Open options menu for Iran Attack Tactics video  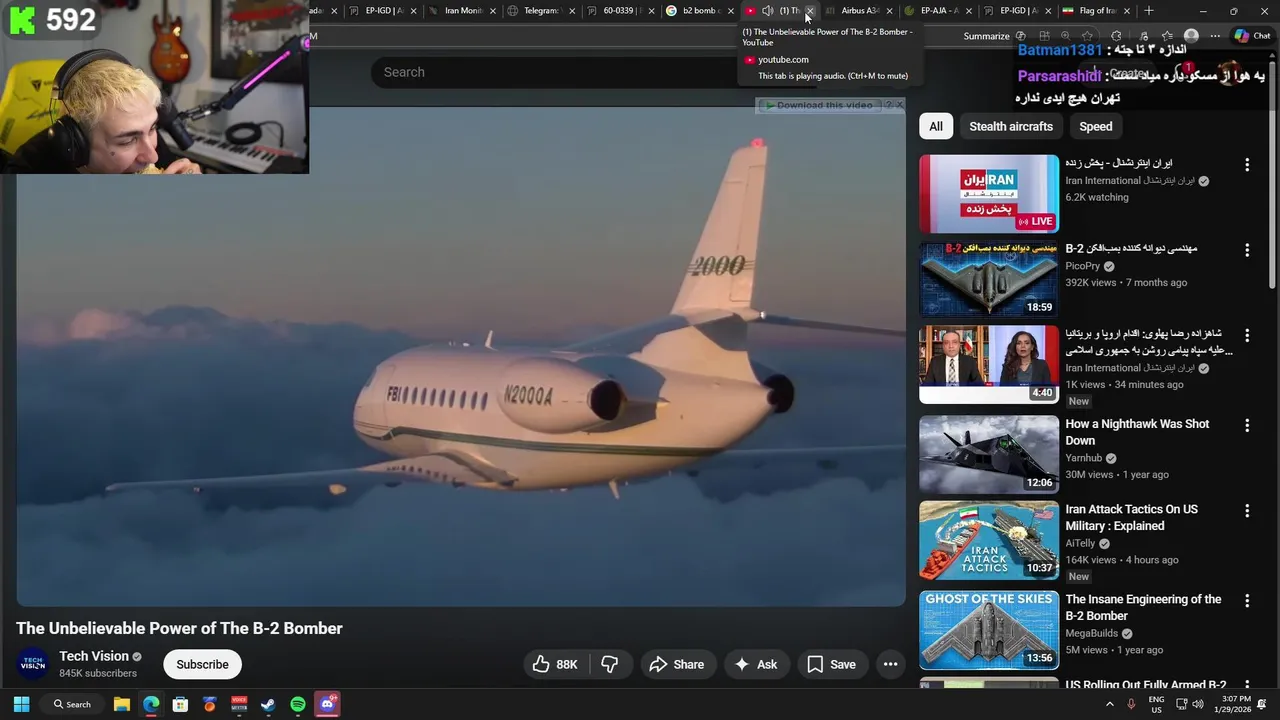point(1246,510)
